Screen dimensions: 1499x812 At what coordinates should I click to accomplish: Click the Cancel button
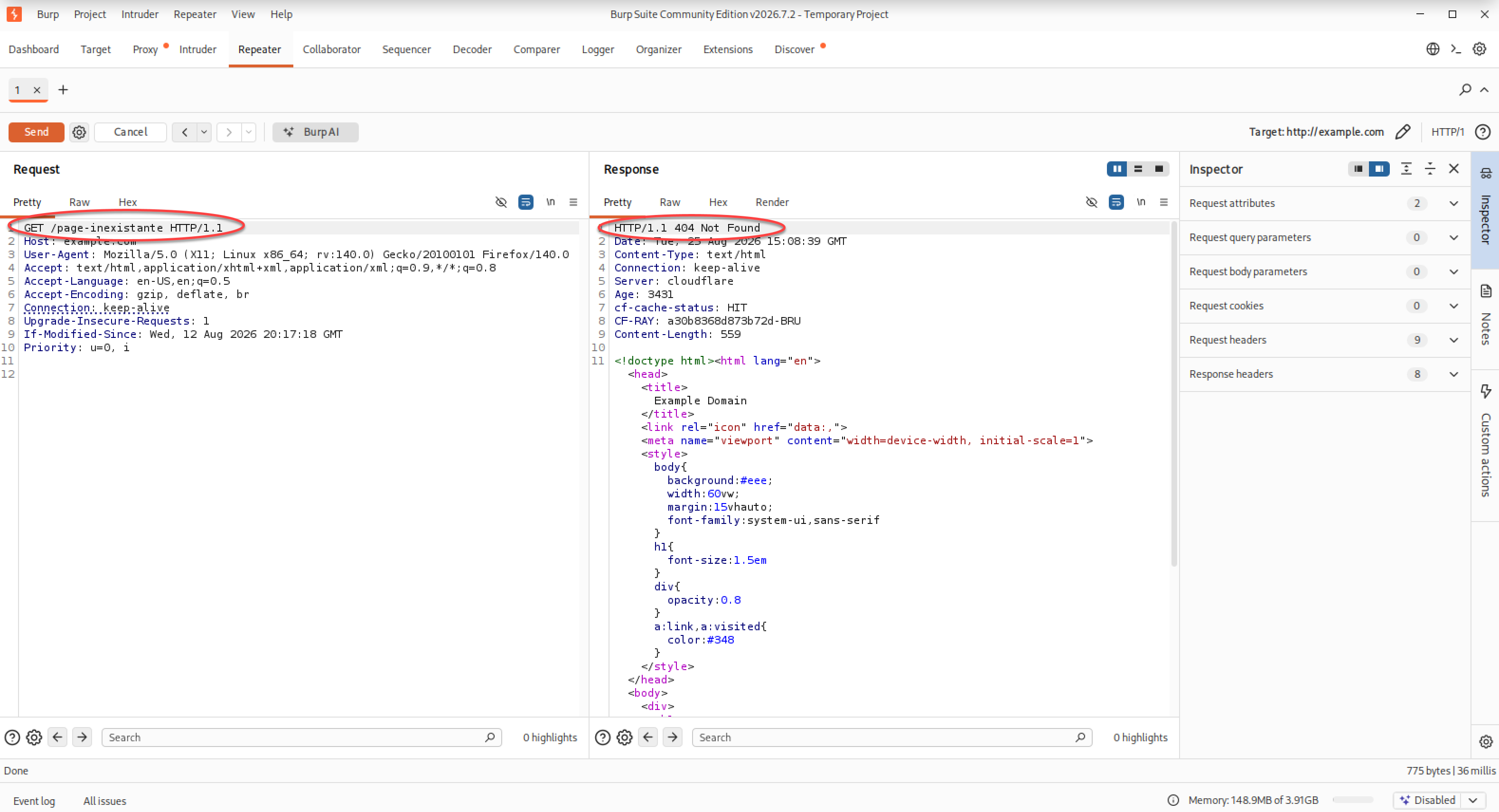(x=131, y=132)
